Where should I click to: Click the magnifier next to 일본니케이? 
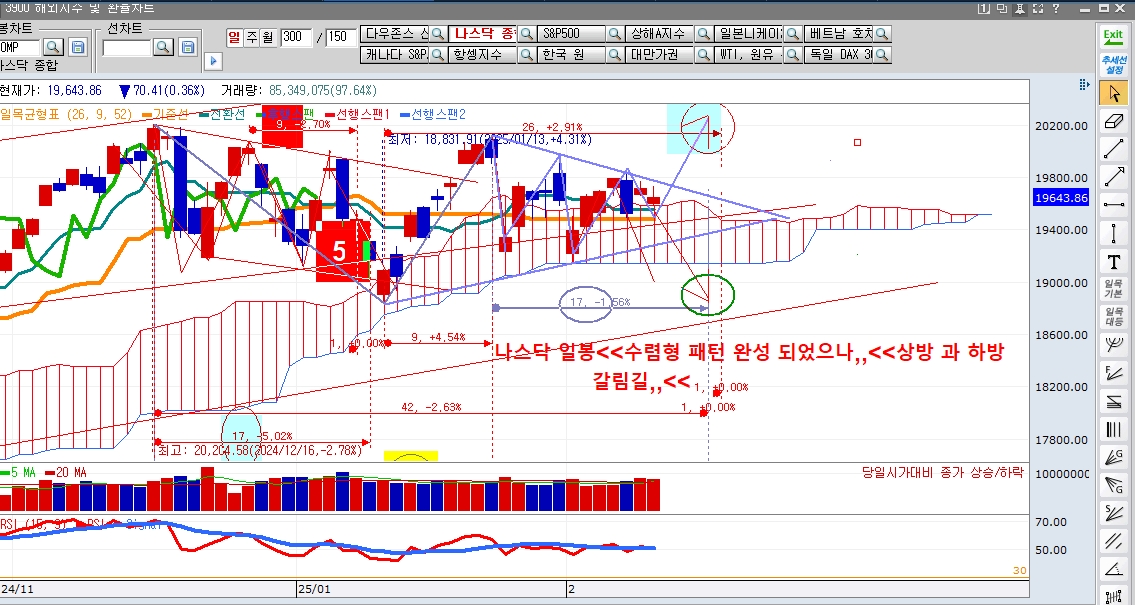click(x=793, y=34)
